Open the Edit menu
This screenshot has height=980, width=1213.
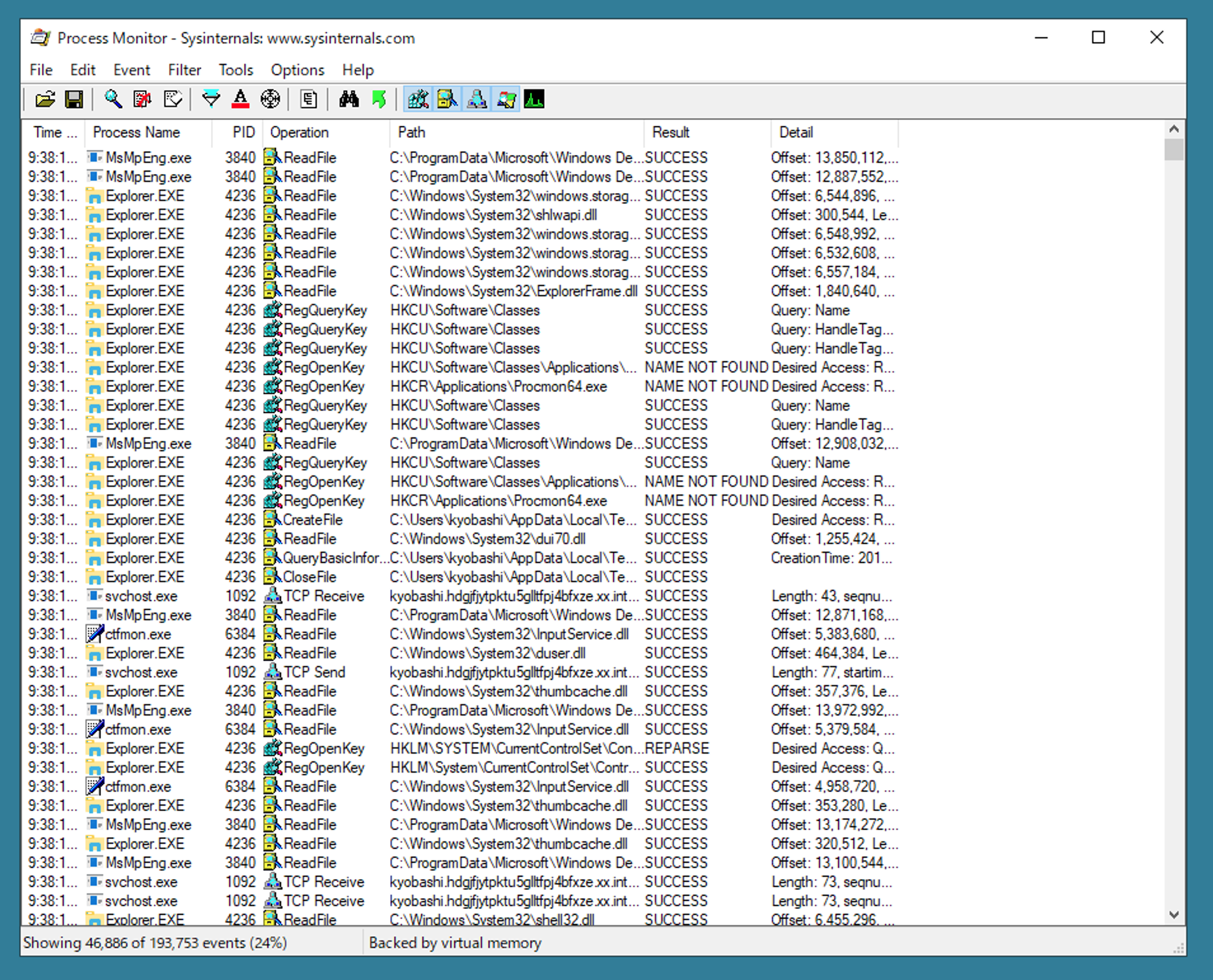pos(83,70)
